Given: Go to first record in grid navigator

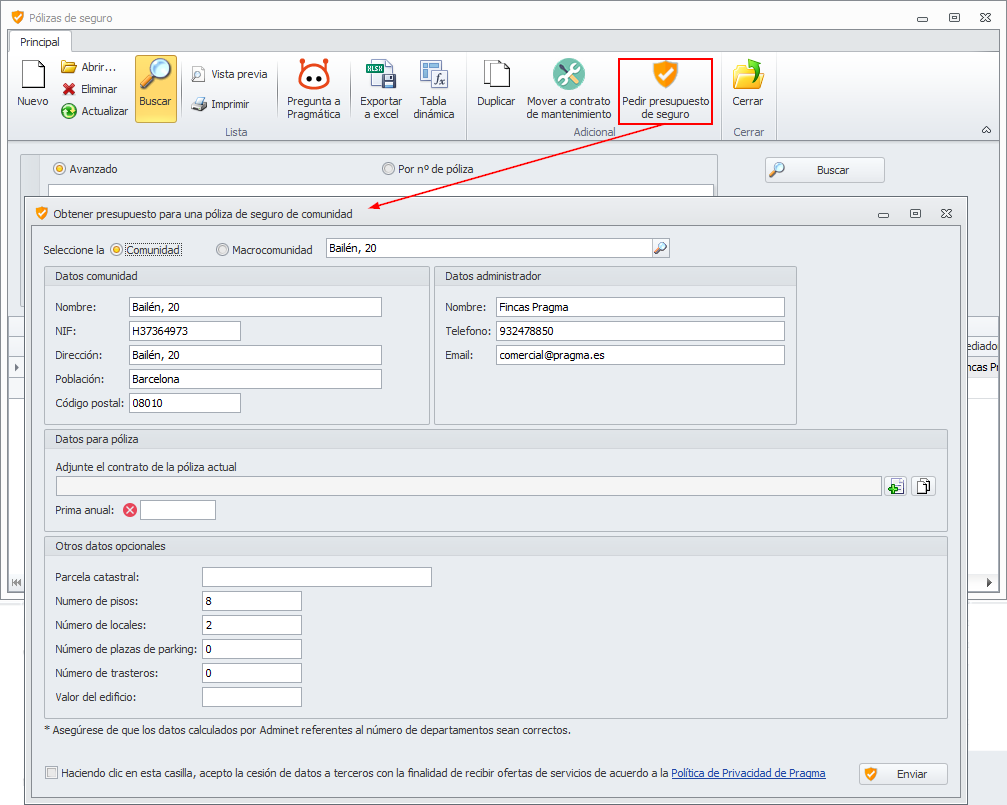Looking at the screenshot, I should [x=16, y=582].
